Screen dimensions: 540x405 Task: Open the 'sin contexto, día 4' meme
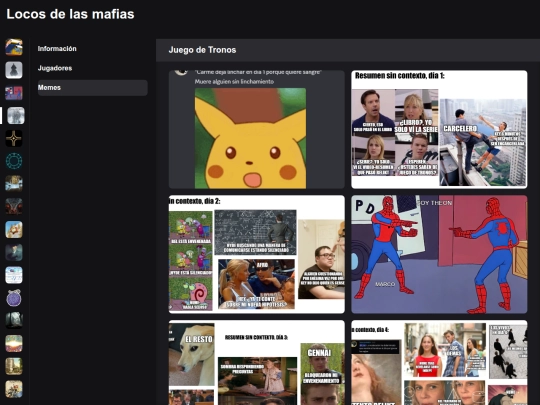click(439, 363)
